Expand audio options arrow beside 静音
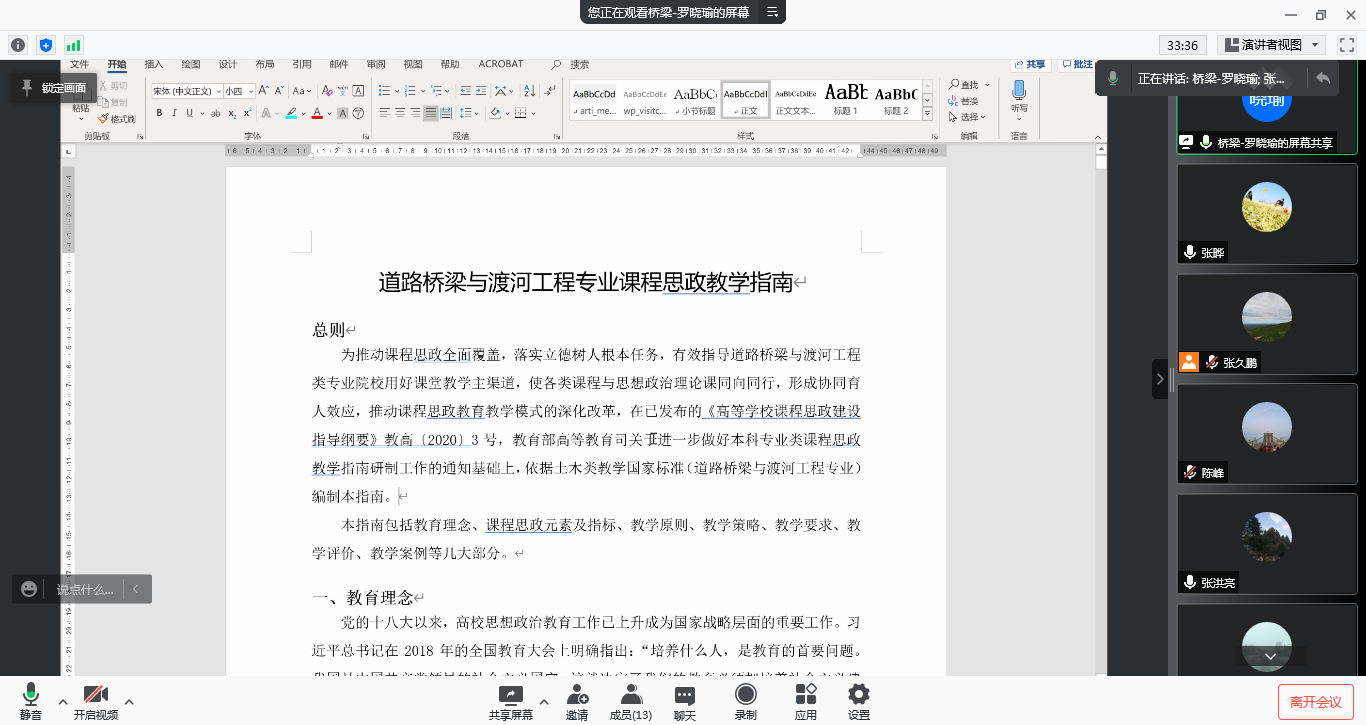This screenshot has width=1366, height=725. click(x=62, y=701)
